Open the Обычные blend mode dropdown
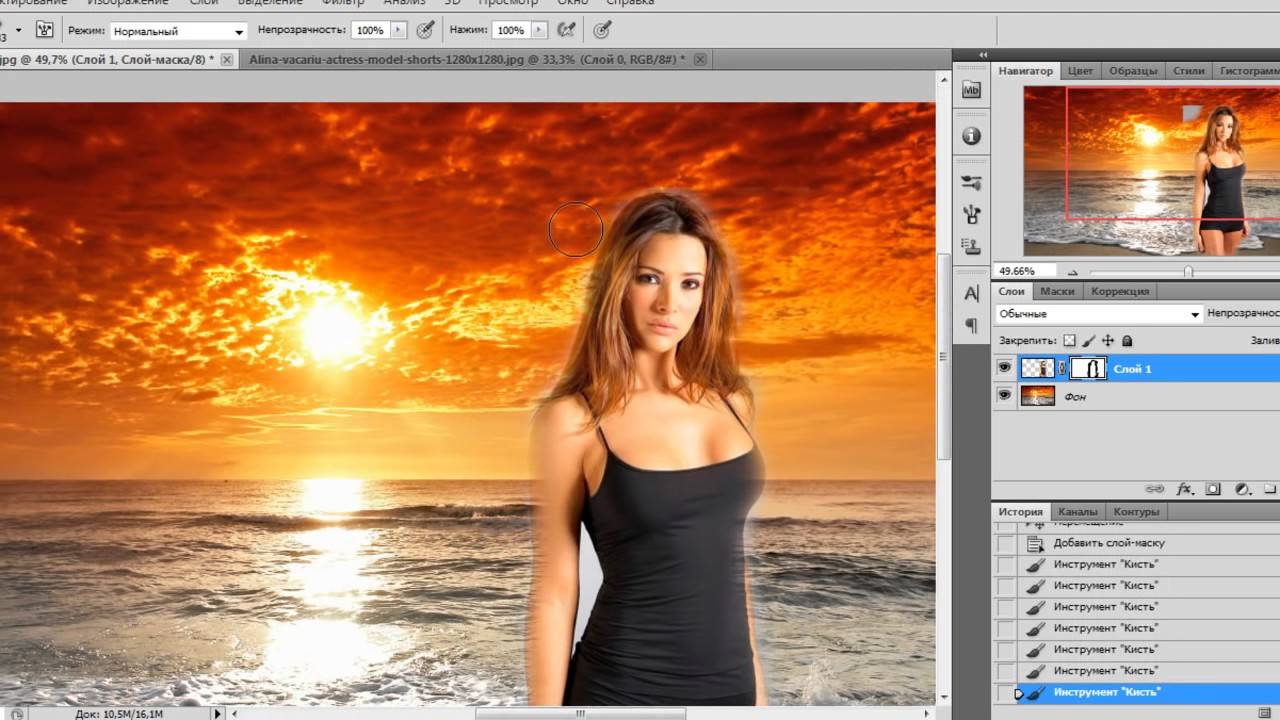 click(x=1098, y=314)
